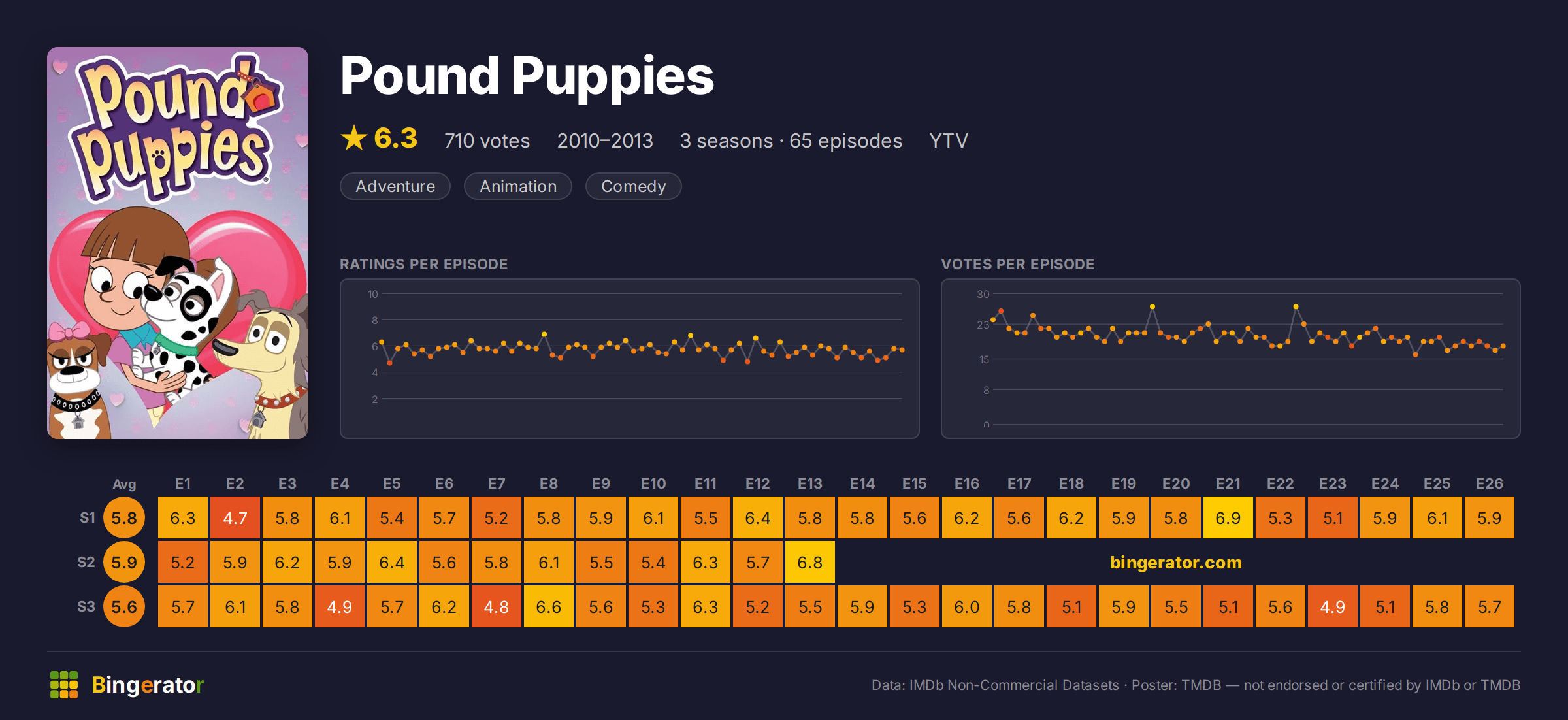Select the Comedy genre tag

click(x=633, y=186)
